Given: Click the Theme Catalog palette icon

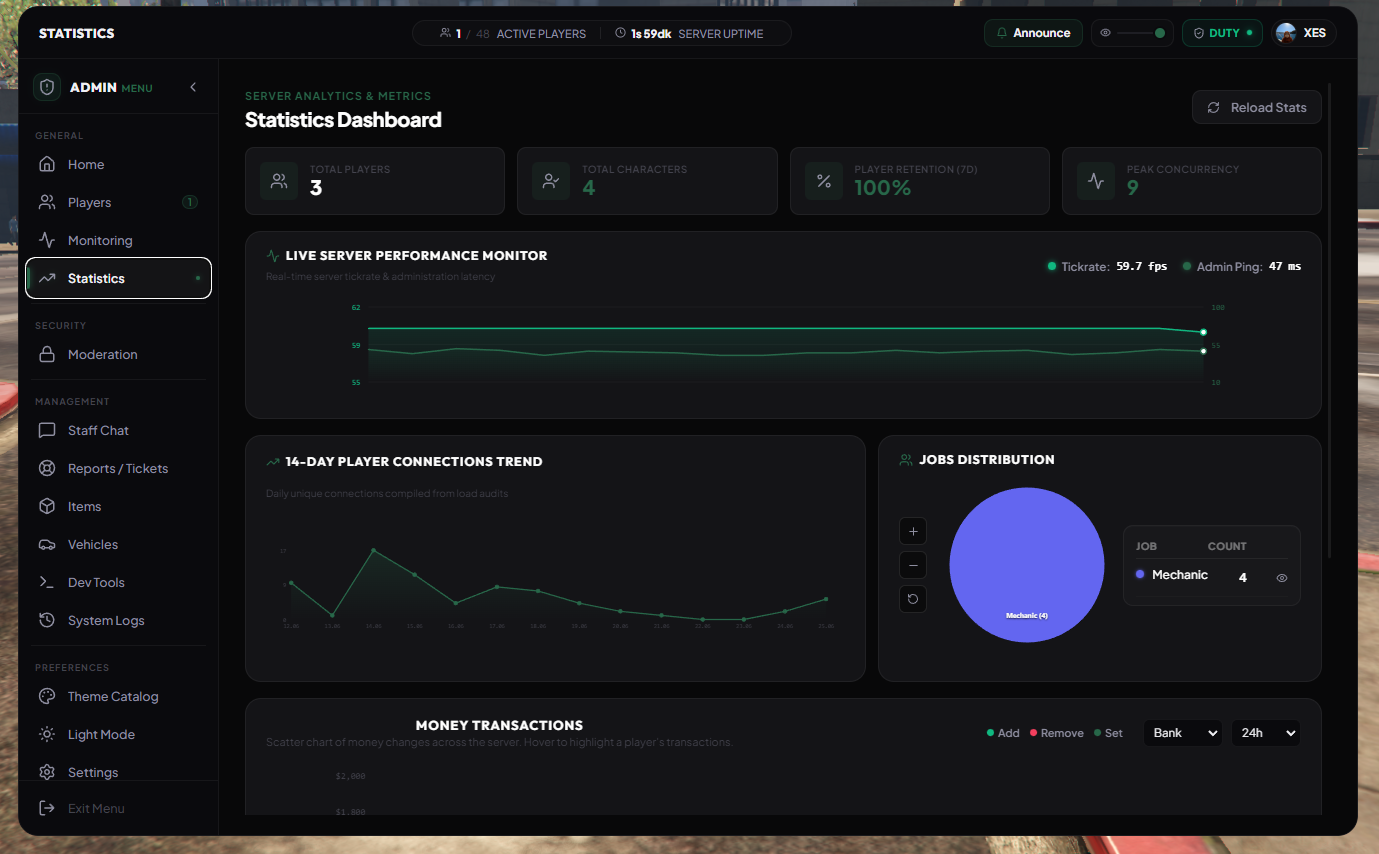Looking at the screenshot, I should pos(46,697).
